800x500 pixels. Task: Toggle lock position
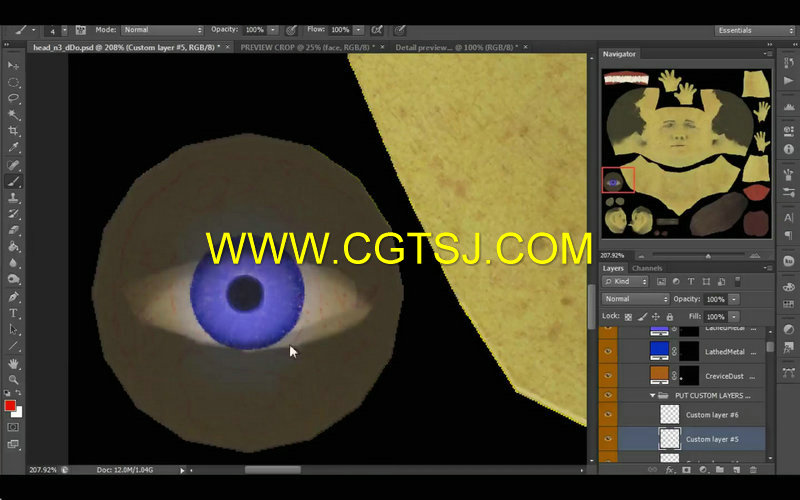tap(656, 317)
